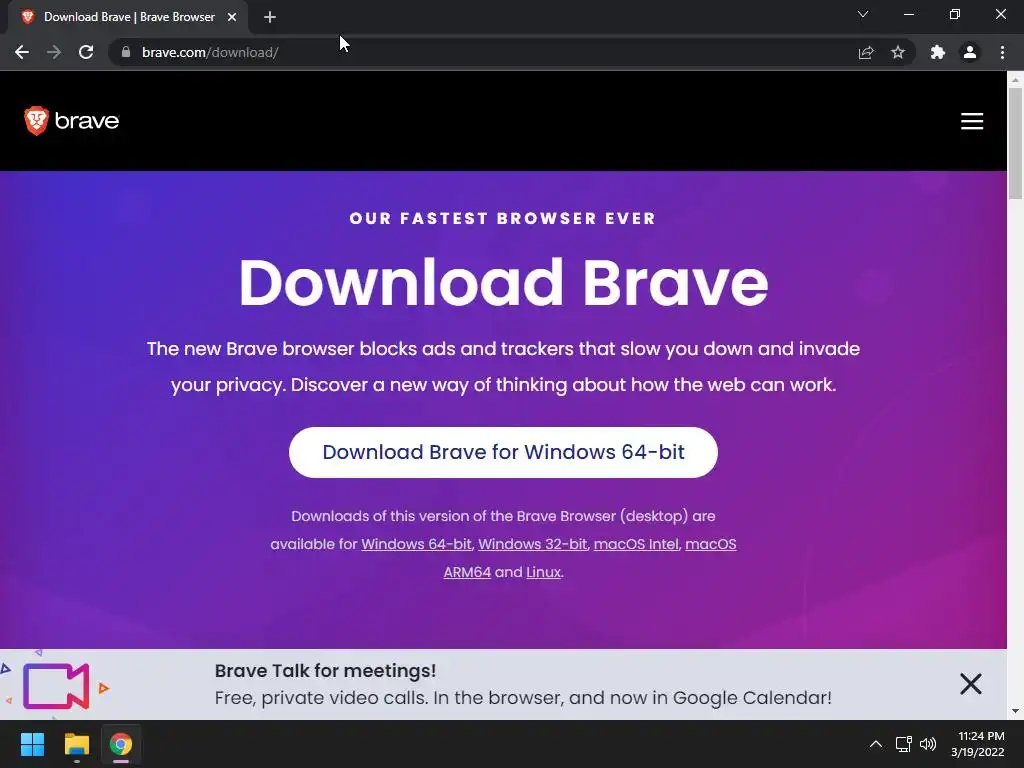
Task: Click the Download Brave headline
Action: 503,282
